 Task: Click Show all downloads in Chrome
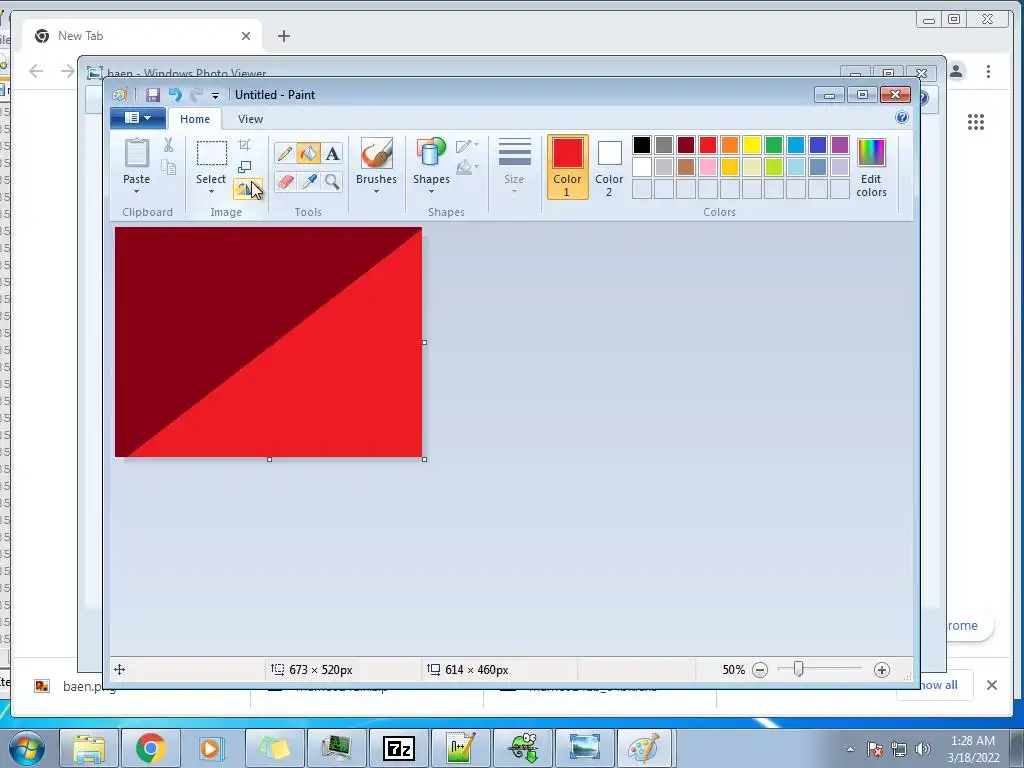coord(938,685)
